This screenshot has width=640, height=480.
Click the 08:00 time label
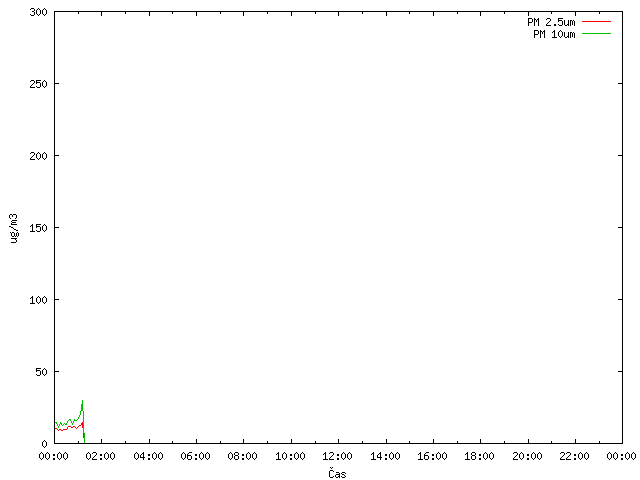click(243, 456)
